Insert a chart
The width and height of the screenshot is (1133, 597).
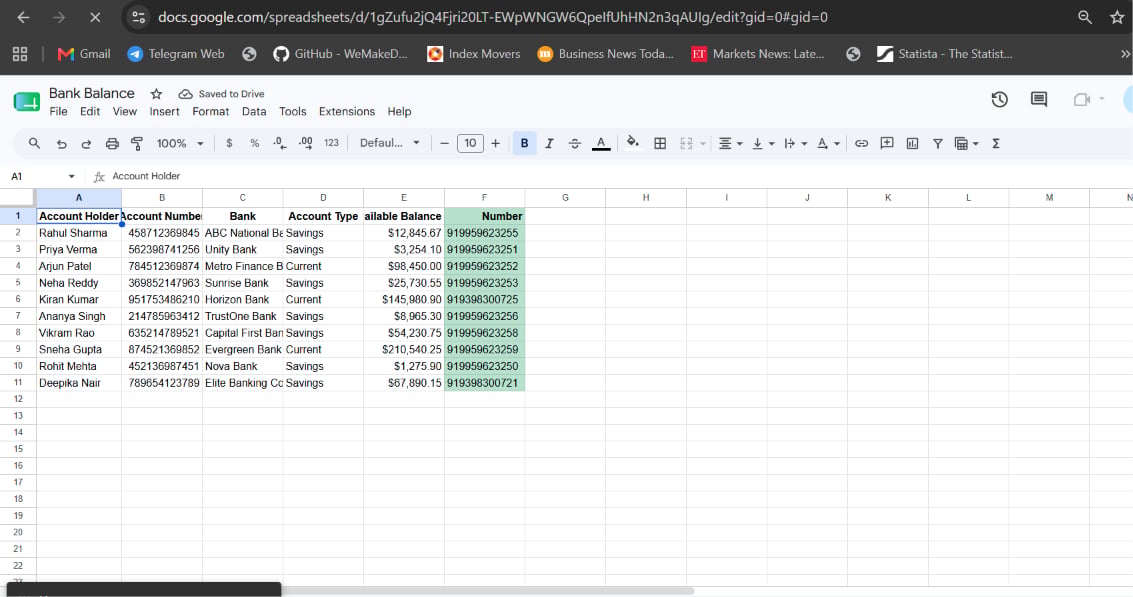coord(912,143)
